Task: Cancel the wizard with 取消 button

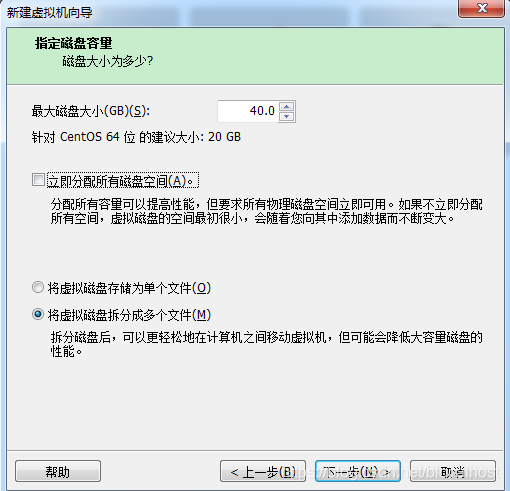Action: [x=453, y=471]
